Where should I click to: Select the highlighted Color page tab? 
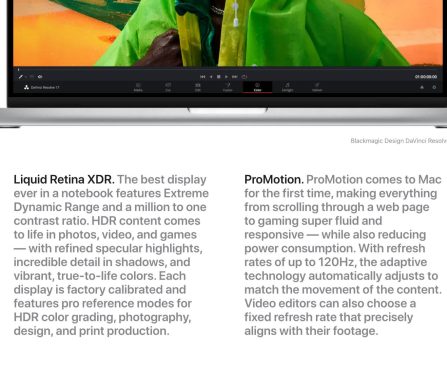click(257, 87)
